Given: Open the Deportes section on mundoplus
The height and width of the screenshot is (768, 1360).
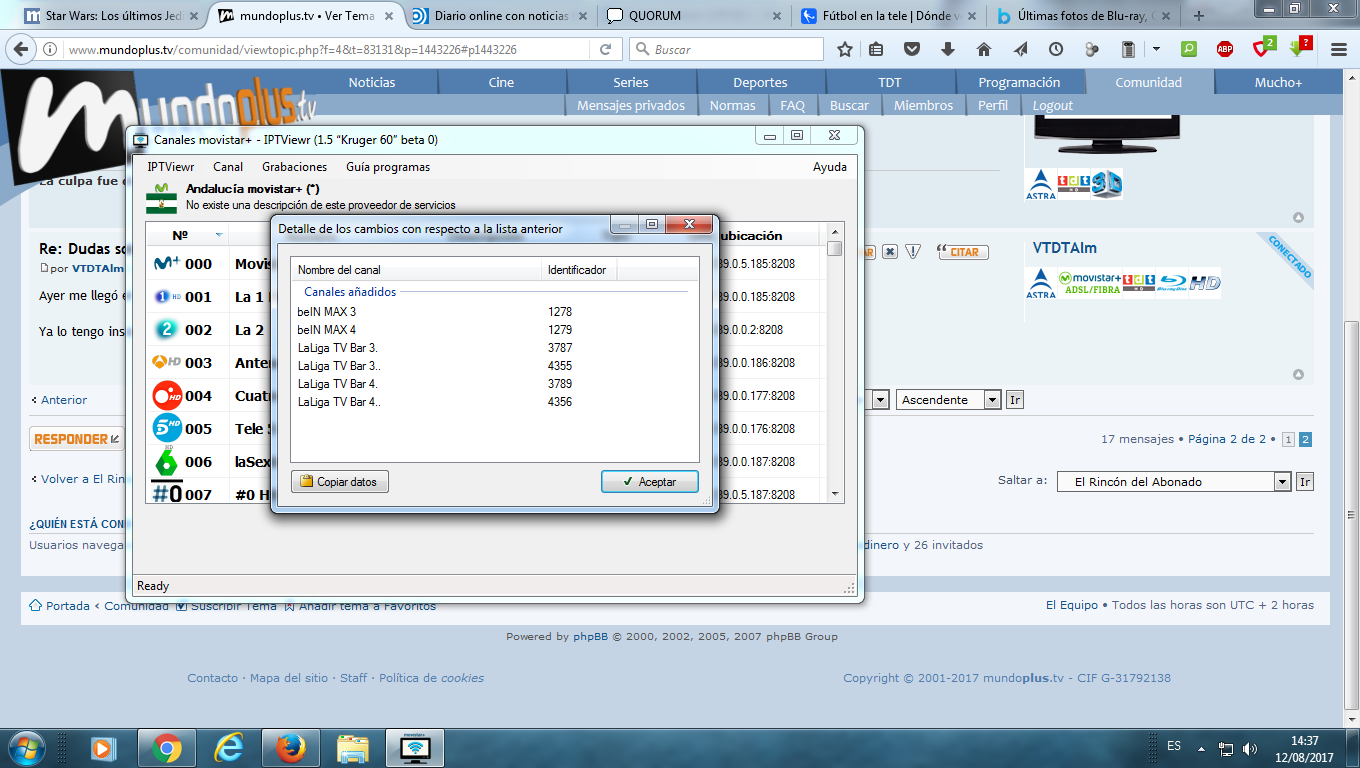Looking at the screenshot, I should [x=760, y=82].
